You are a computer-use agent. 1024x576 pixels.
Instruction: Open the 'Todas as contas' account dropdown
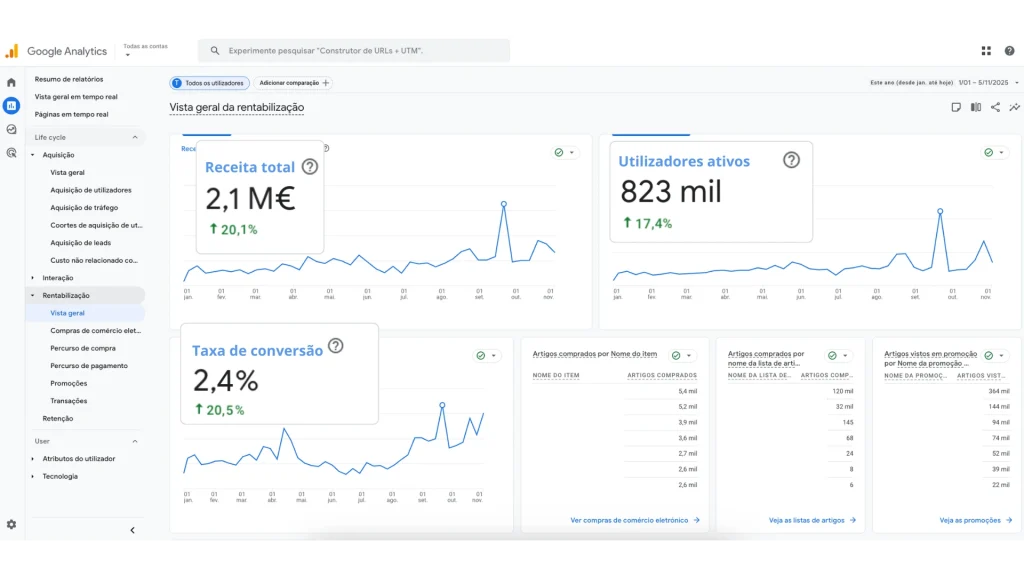(145, 50)
